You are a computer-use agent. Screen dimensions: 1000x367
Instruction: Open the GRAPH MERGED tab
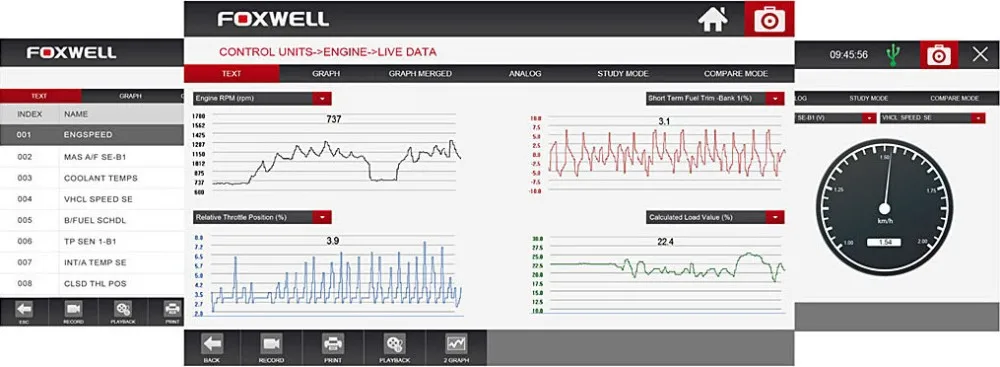tap(420, 73)
